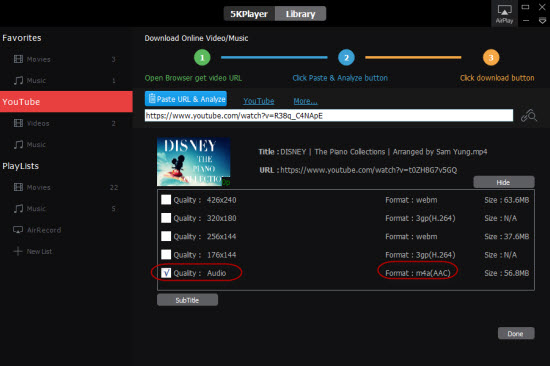
Task: Minimize the 5KPlayer window
Action: (526, 21)
